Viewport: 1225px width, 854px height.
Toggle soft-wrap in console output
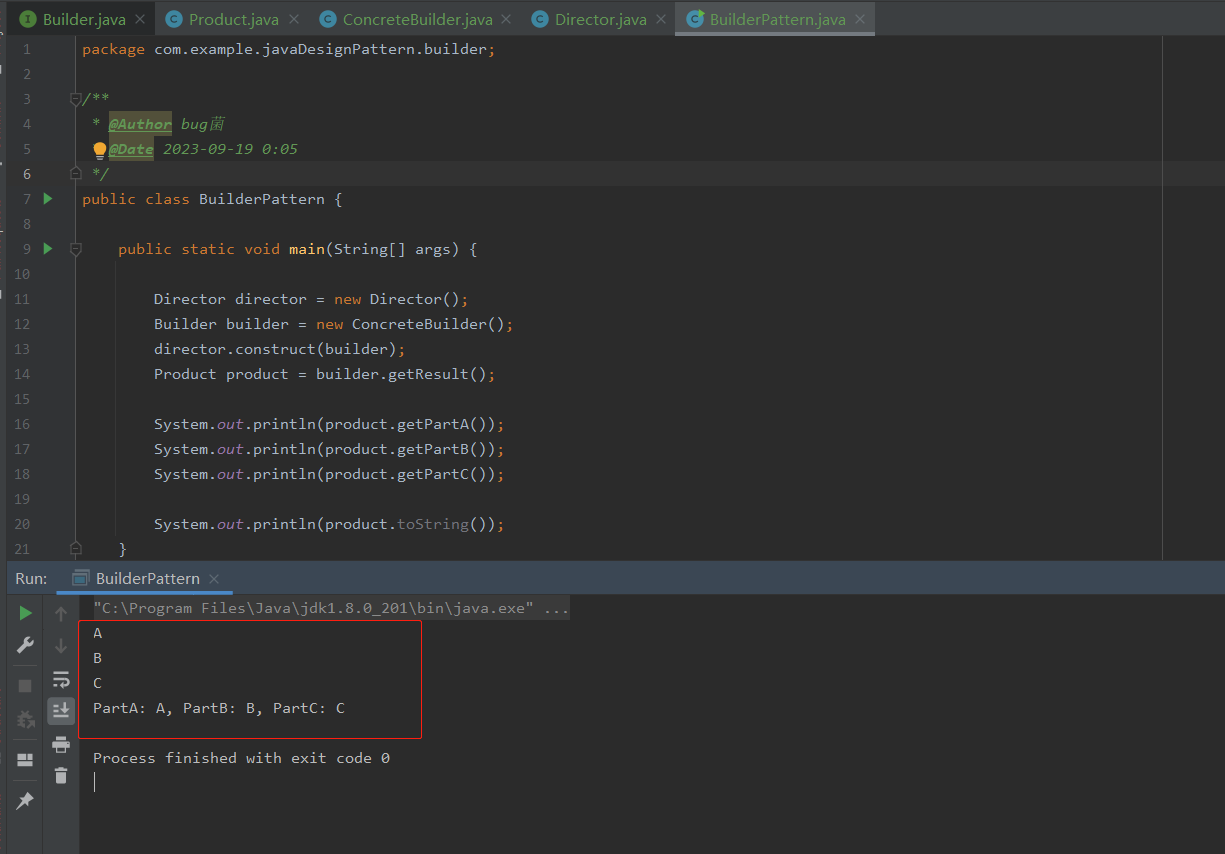pos(61,680)
